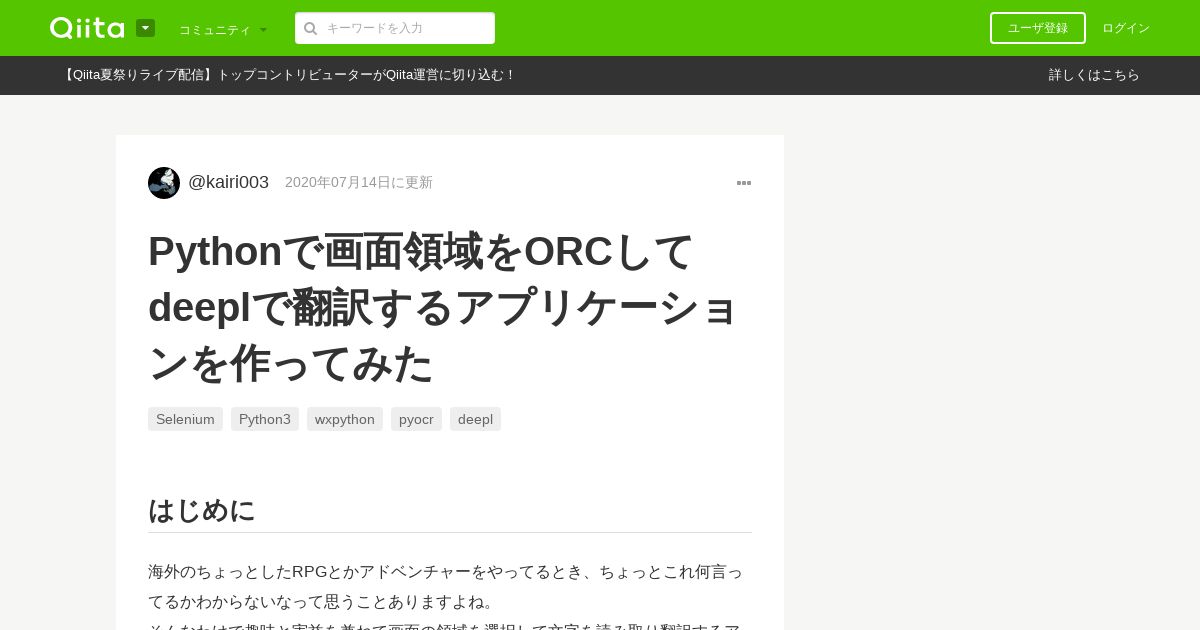Click the ユーザ登録 button
The image size is (1200, 630).
click(1038, 28)
